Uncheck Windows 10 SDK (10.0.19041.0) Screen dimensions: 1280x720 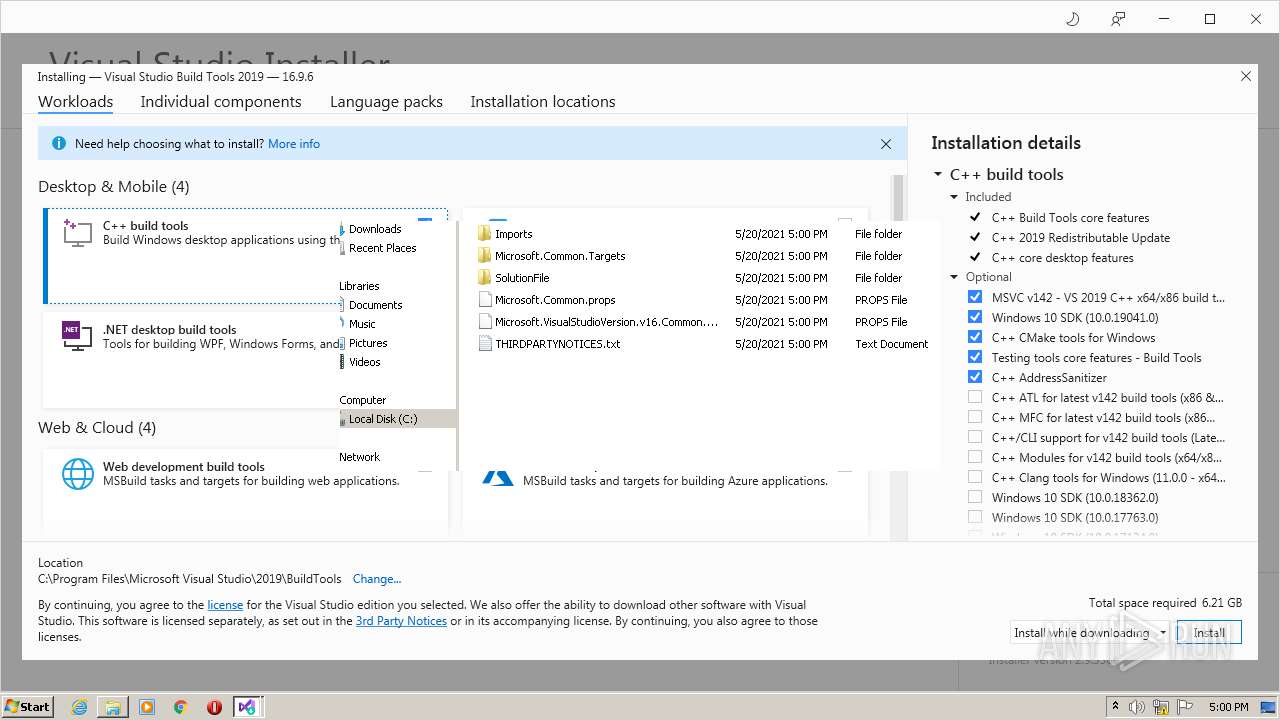point(975,317)
